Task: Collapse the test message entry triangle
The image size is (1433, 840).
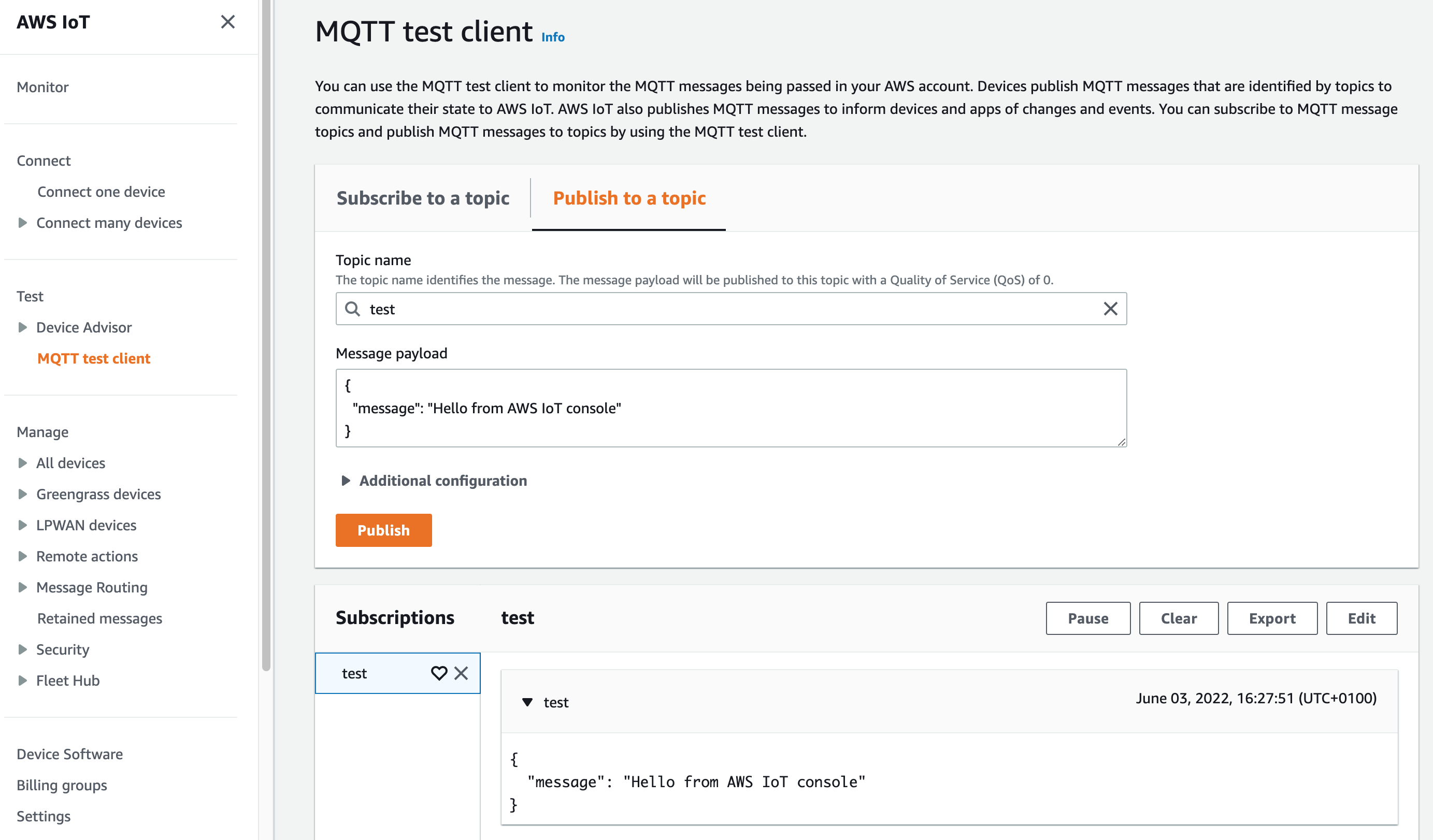Action: [527, 702]
